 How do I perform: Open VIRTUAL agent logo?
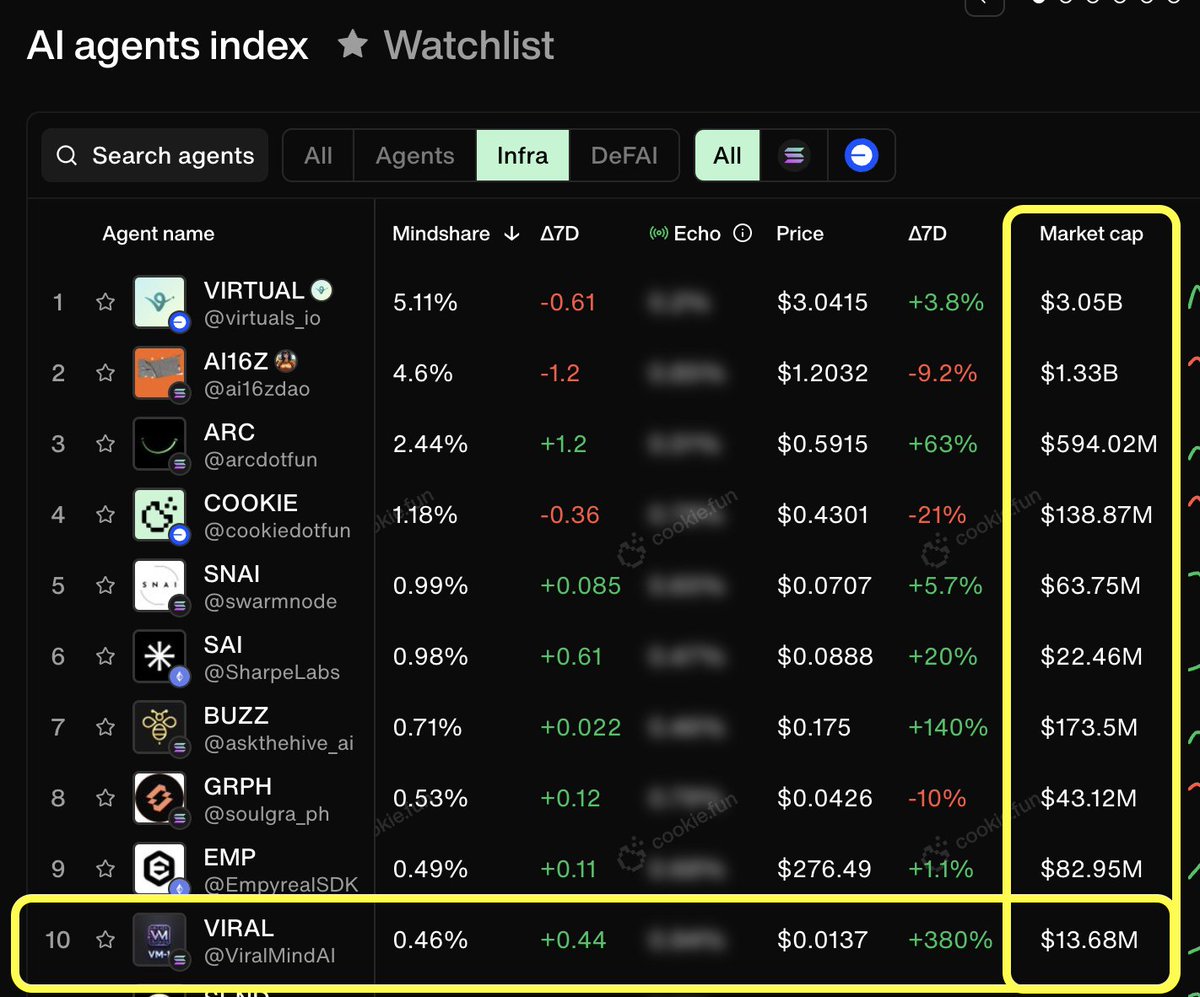(159, 302)
